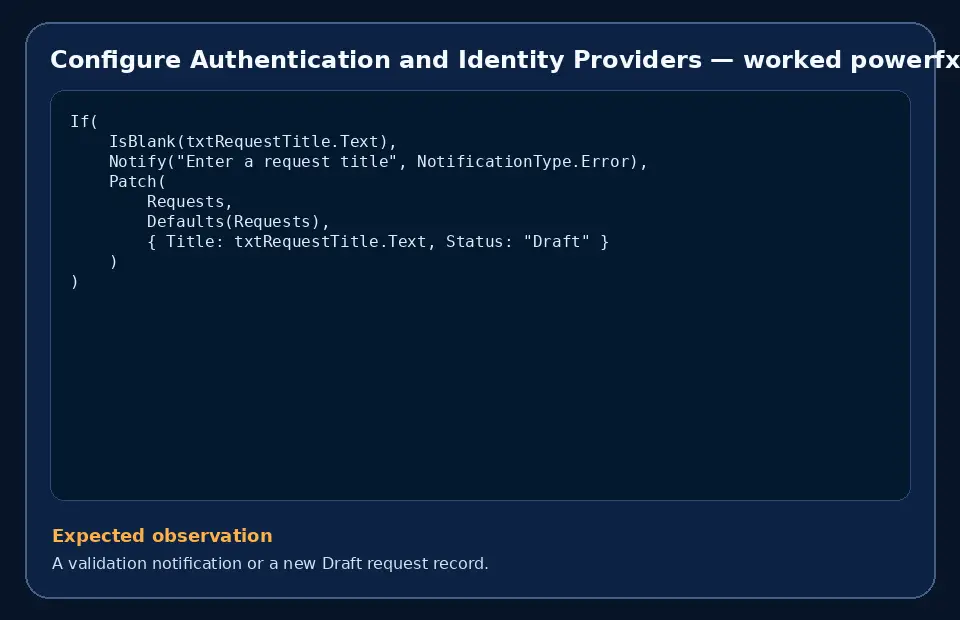960x620 pixels.
Task: Click the '{ Title: txtRequestTitle.Text, Status: "Draft" }' line
Action: [x=378, y=242]
